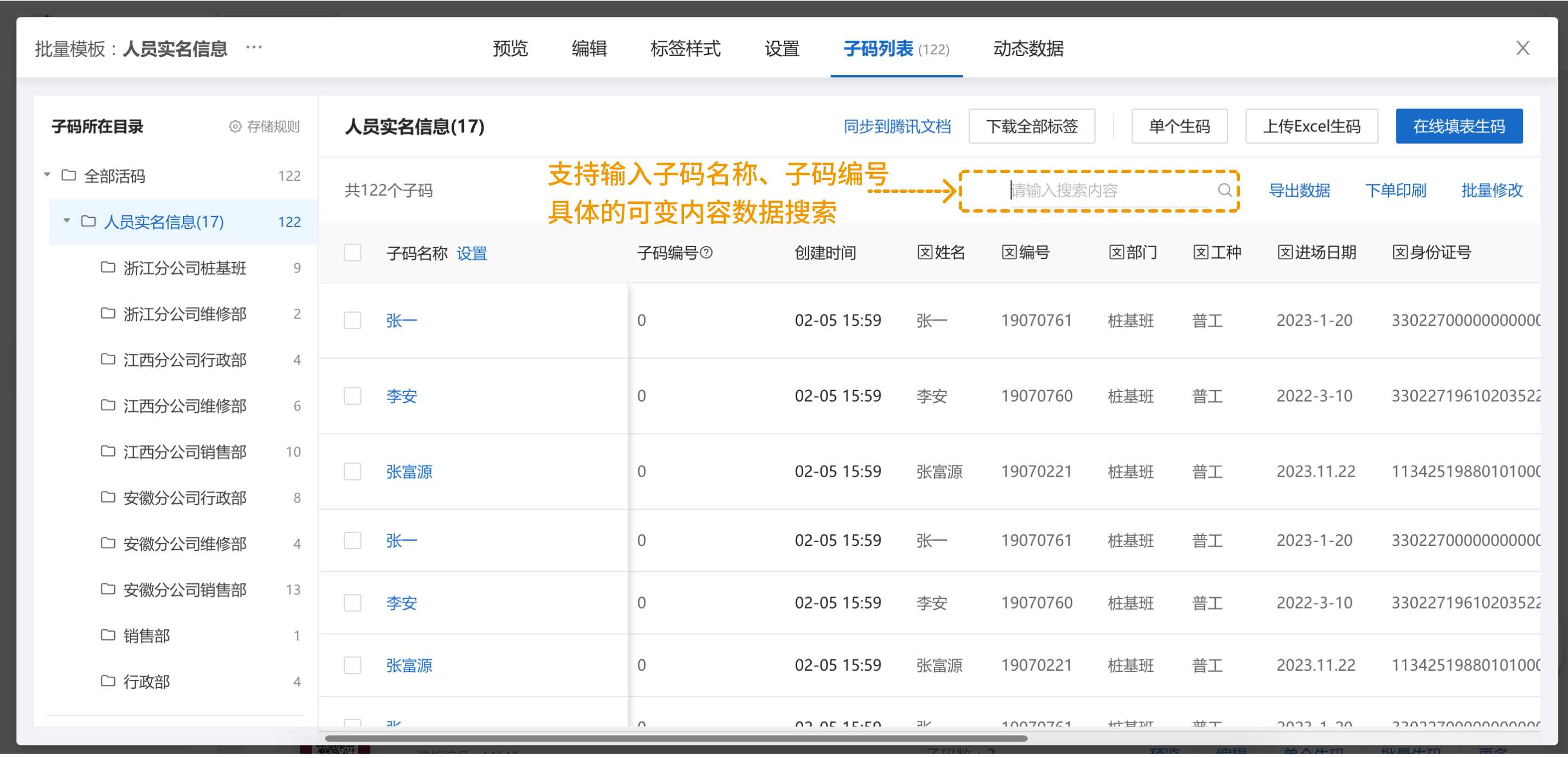Click the 编号 column variable icon

[x=1009, y=253]
